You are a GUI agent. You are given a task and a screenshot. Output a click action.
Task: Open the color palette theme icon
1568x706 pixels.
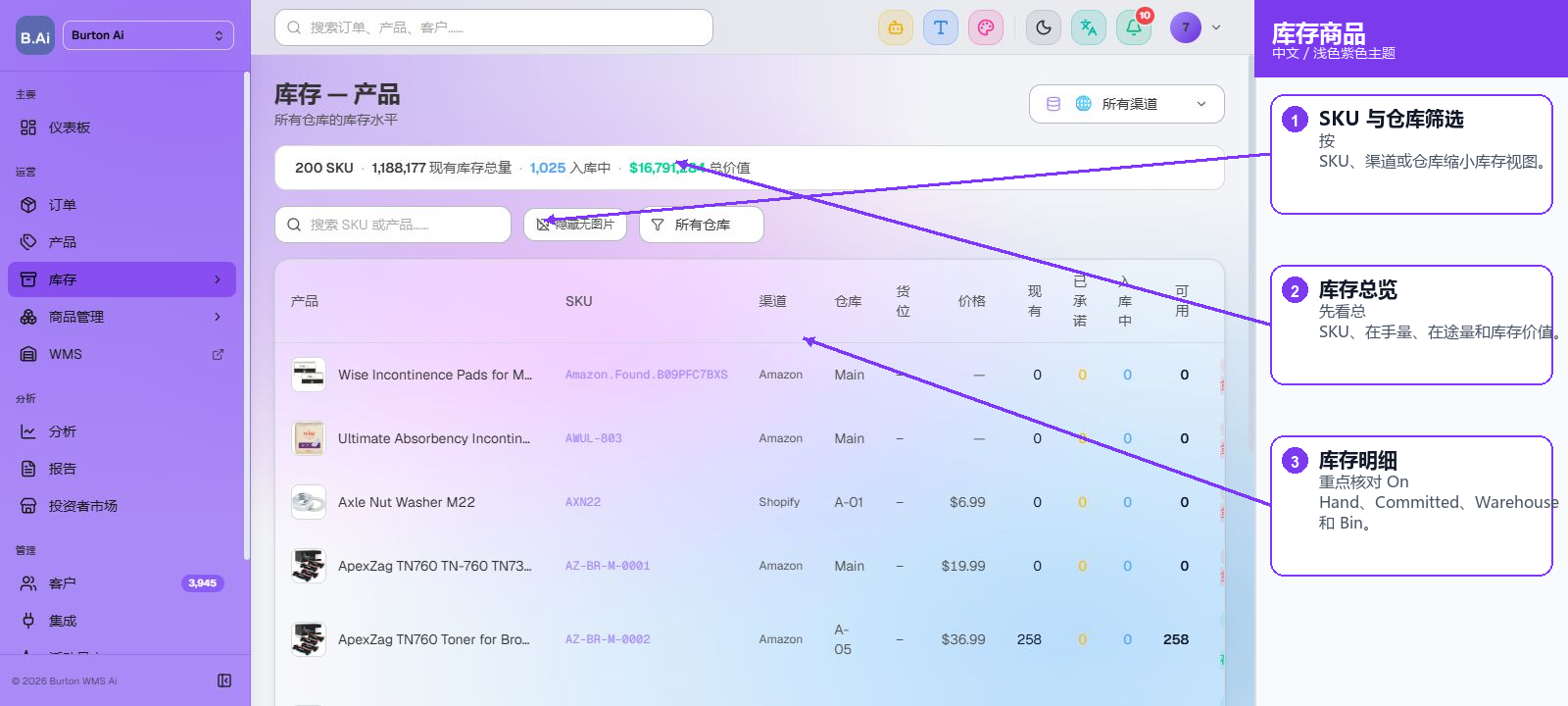pyautogui.click(x=986, y=27)
